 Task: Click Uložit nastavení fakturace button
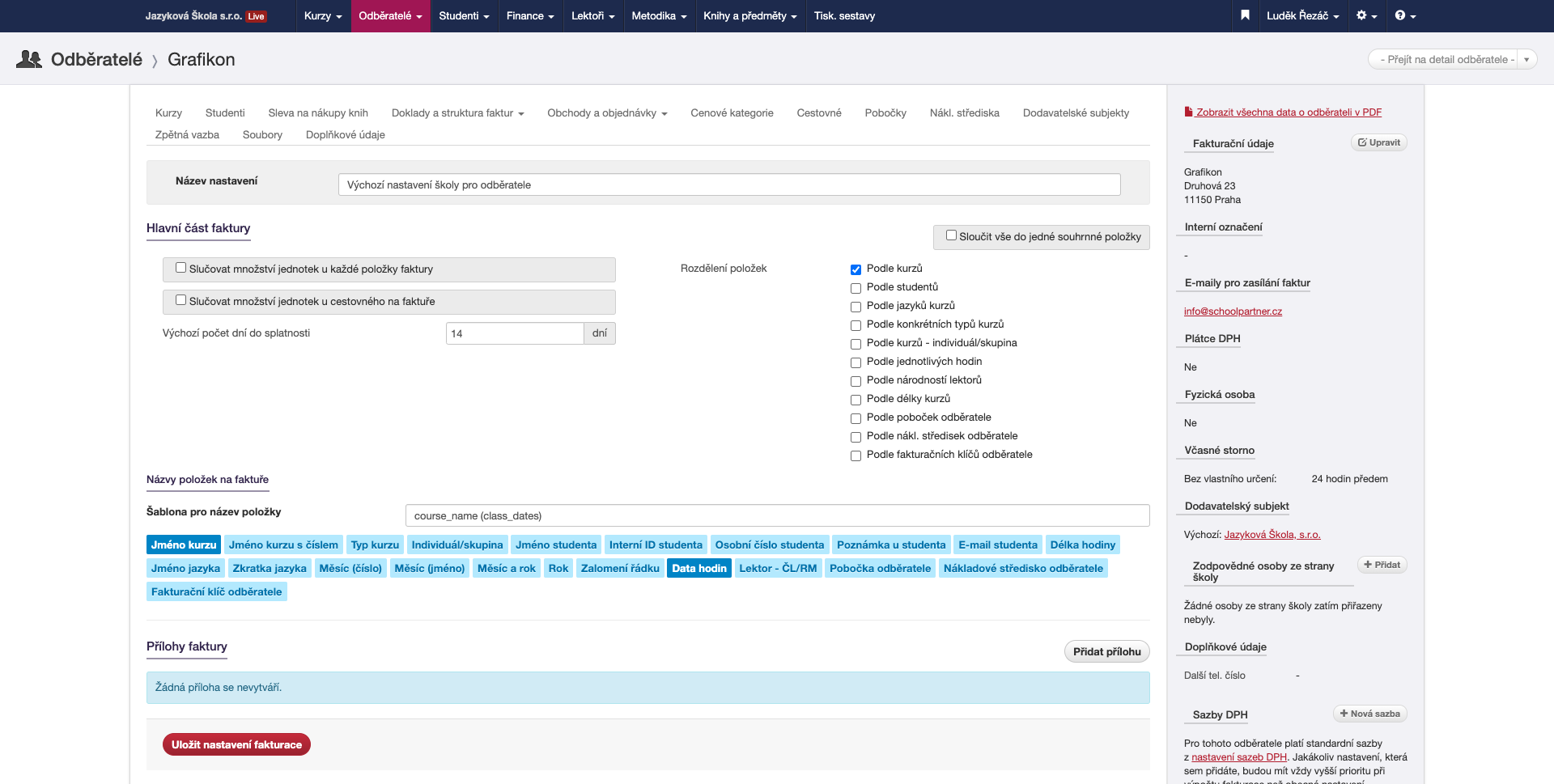click(x=236, y=744)
